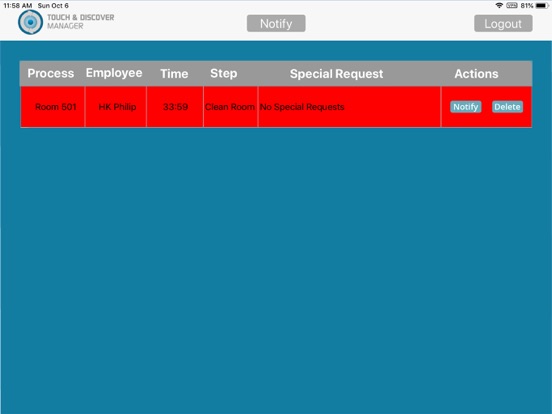Select the Employee column header
The height and width of the screenshot is (414, 552).
click(114, 73)
